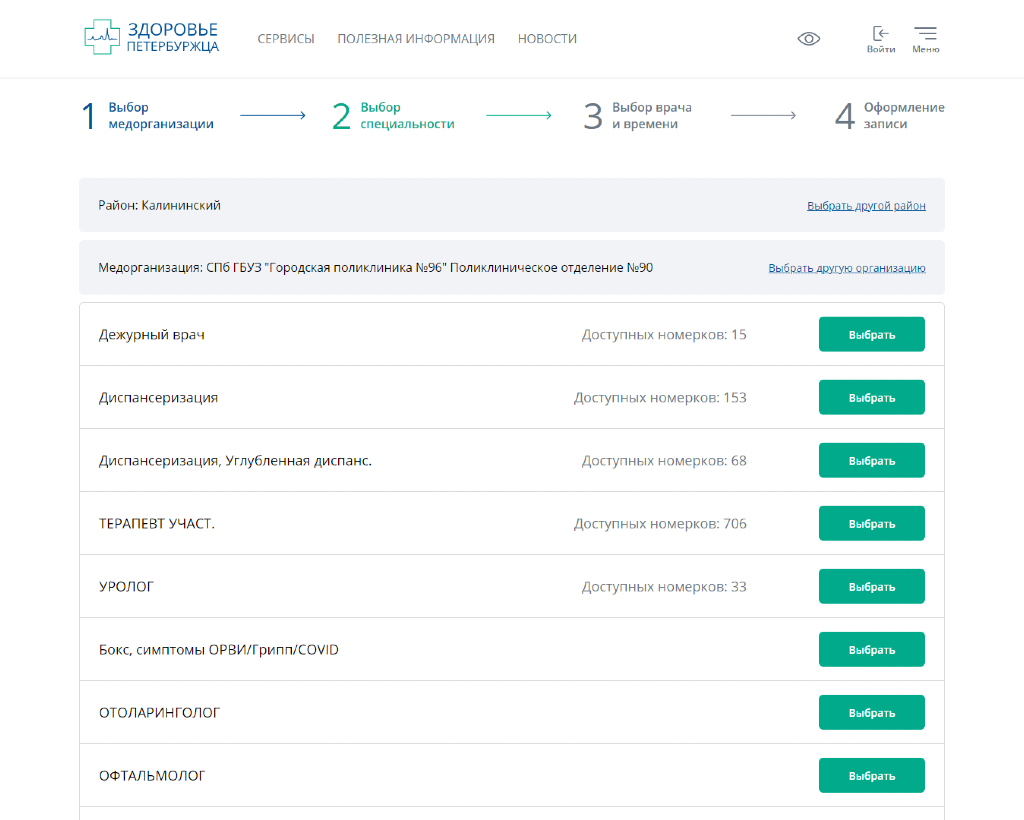Click step 3 Выбор врача и времени
The height and width of the screenshot is (820, 1024).
click(638, 116)
